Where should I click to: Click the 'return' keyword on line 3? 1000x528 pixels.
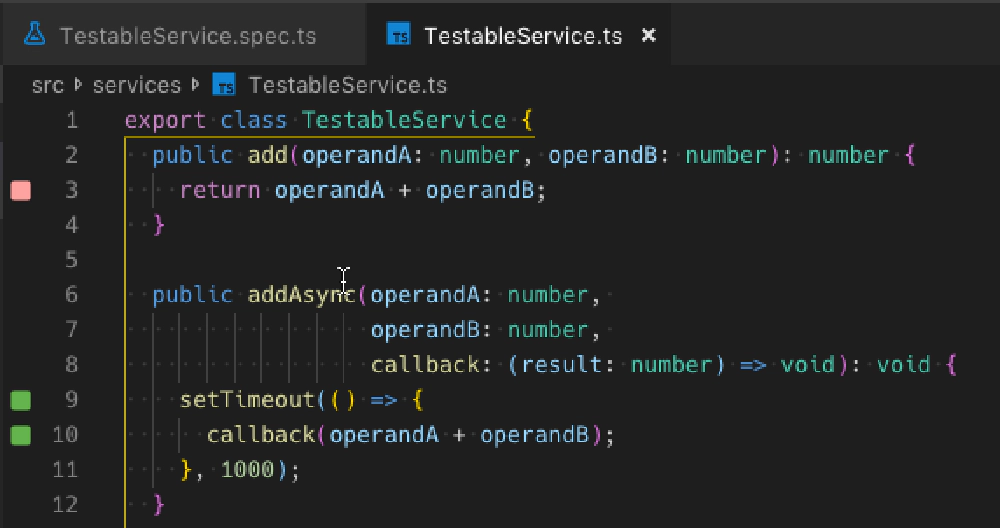point(220,191)
